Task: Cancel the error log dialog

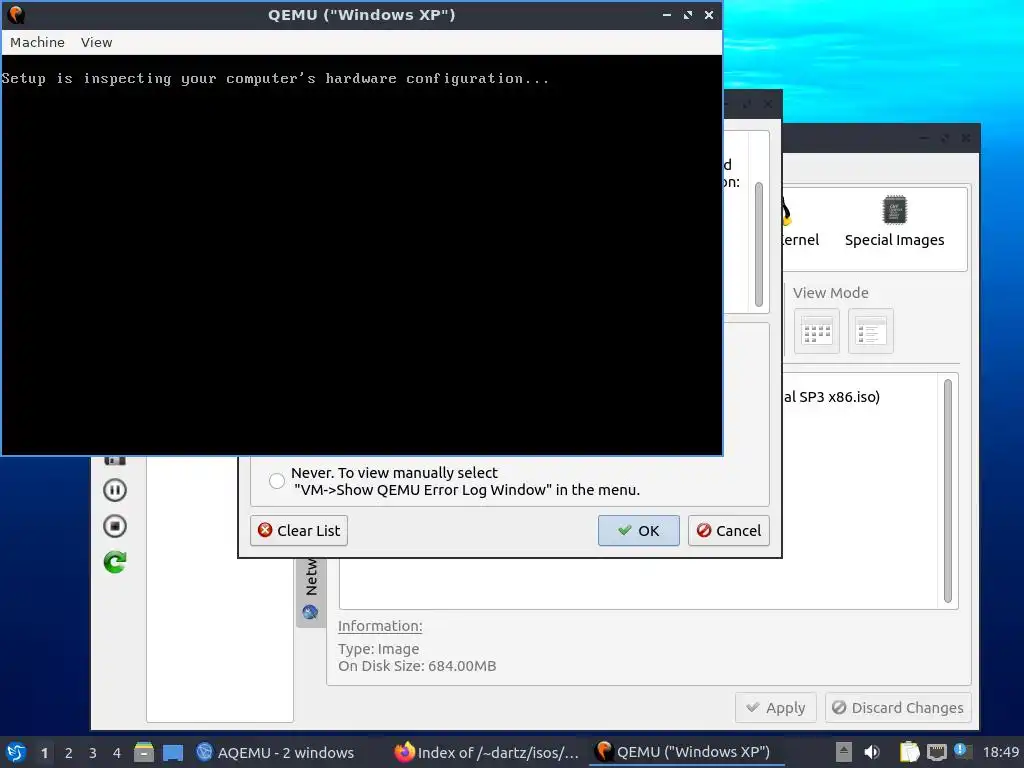Action: pos(729,530)
